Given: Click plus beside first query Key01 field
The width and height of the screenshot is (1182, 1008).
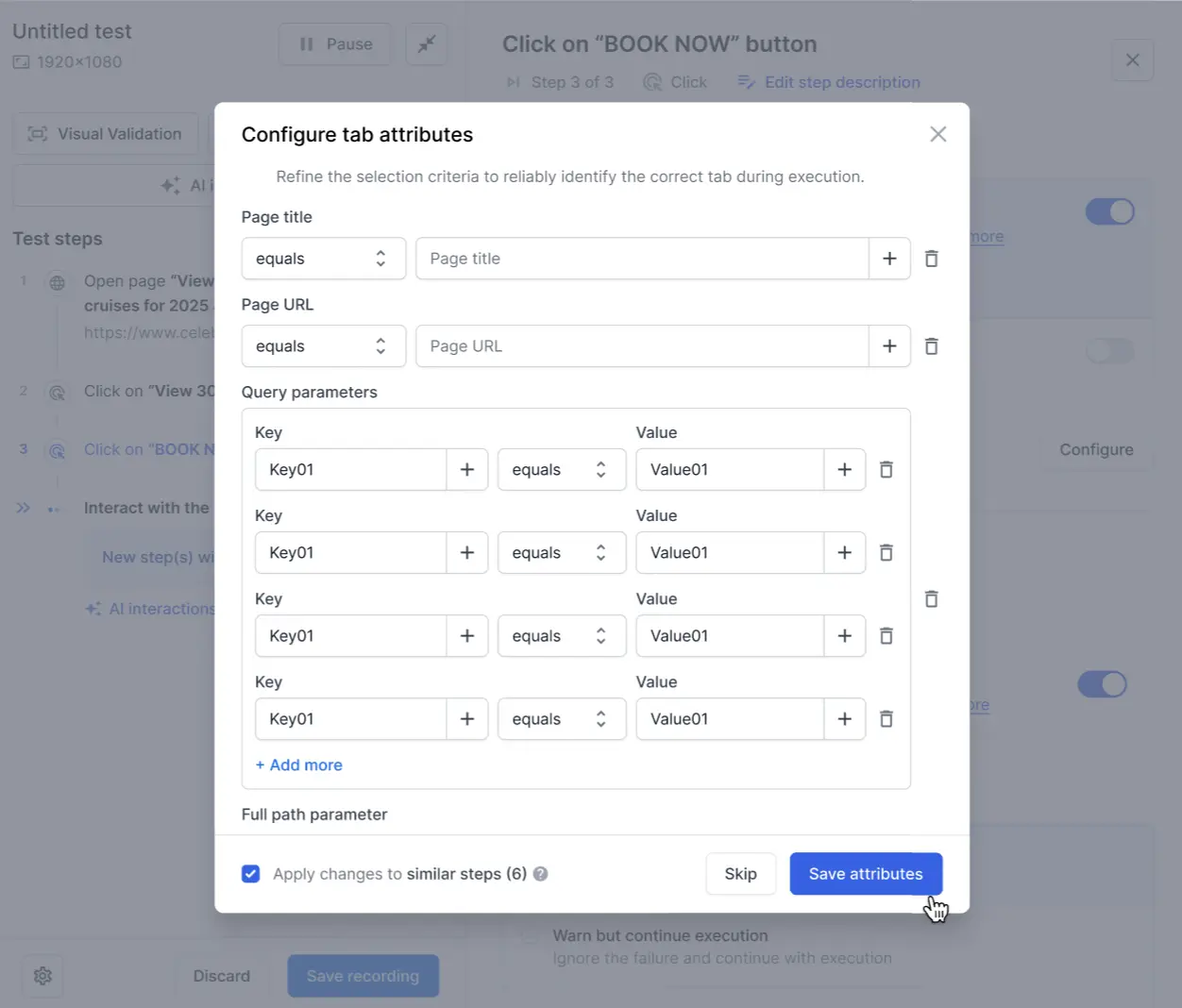Looking at the screenshot, I should click(x=467, y=470).
